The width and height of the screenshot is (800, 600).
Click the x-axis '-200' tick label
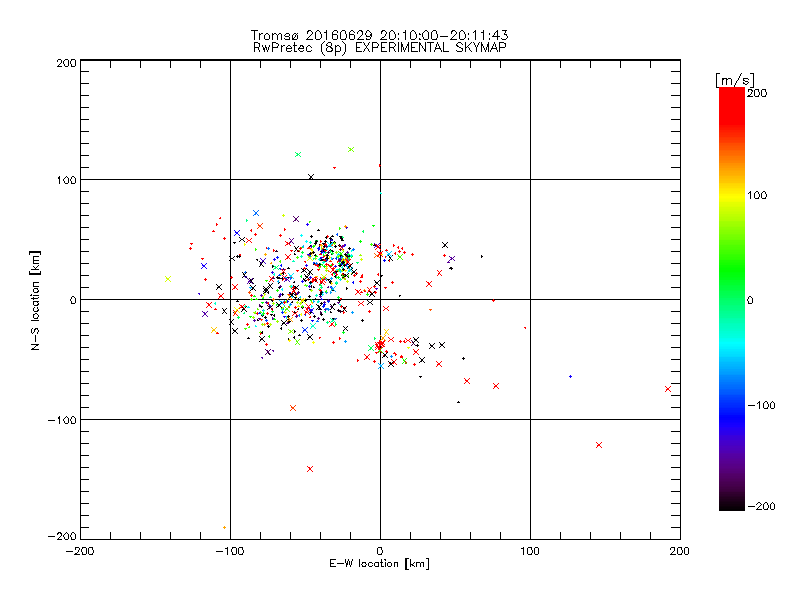click(80, 551)
